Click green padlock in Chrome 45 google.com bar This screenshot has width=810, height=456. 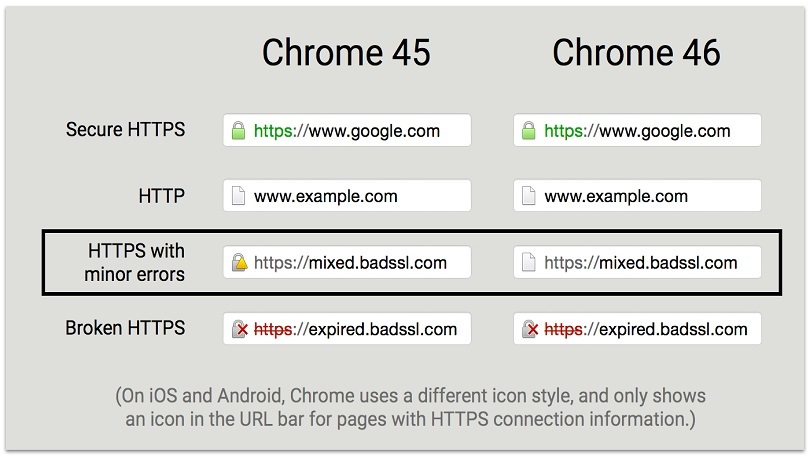[x=239, y=131]
